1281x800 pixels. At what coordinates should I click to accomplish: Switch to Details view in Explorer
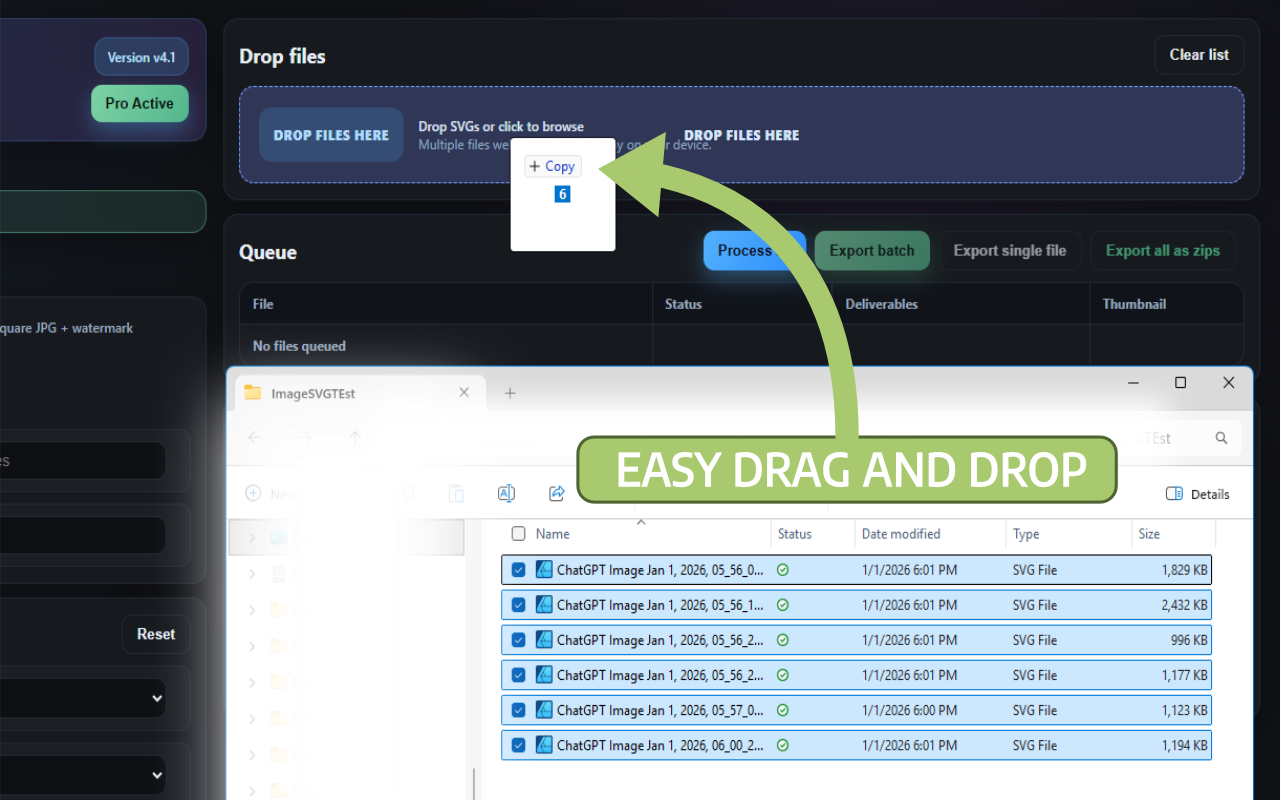1197,493
